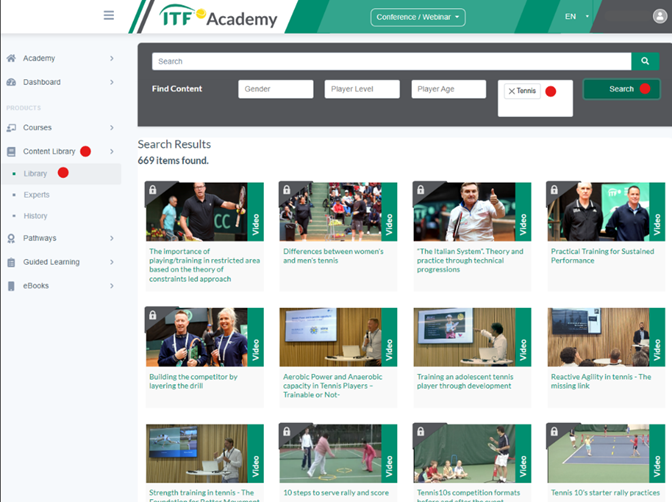Screen dimensions: 672x502
Task: Open 'The importance of playing/training' title link
Action: point(204,265)
